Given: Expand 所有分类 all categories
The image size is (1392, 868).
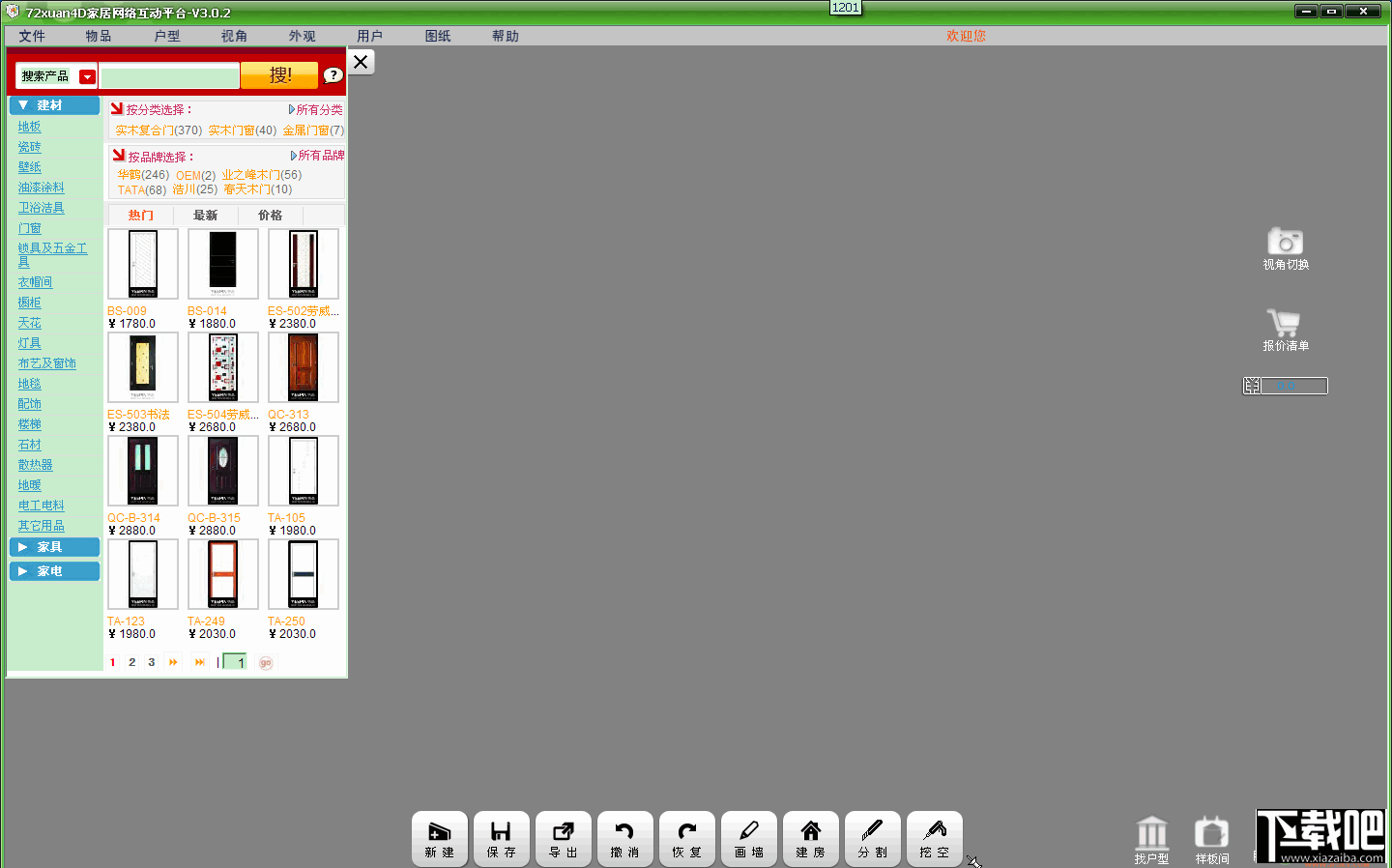Looking at the screenshot, I should (316, 110).
